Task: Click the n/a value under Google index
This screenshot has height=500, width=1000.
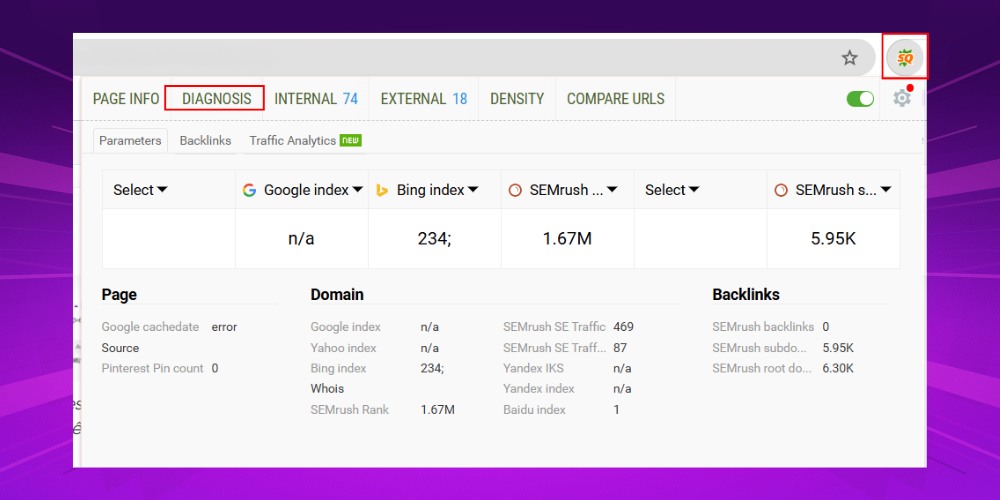Action: (301, 239)
